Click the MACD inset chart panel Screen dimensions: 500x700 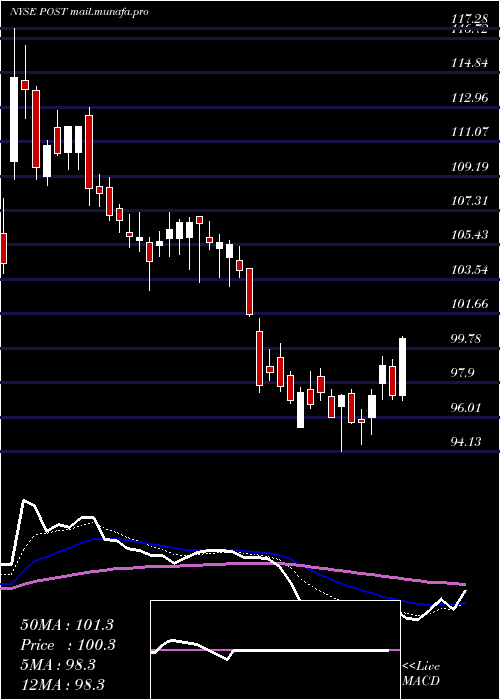click(x=275, y=650)
